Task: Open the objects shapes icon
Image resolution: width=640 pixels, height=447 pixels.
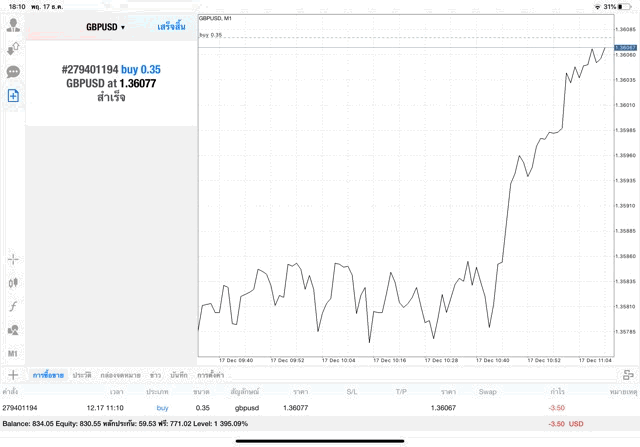Action: coord(13,330)
